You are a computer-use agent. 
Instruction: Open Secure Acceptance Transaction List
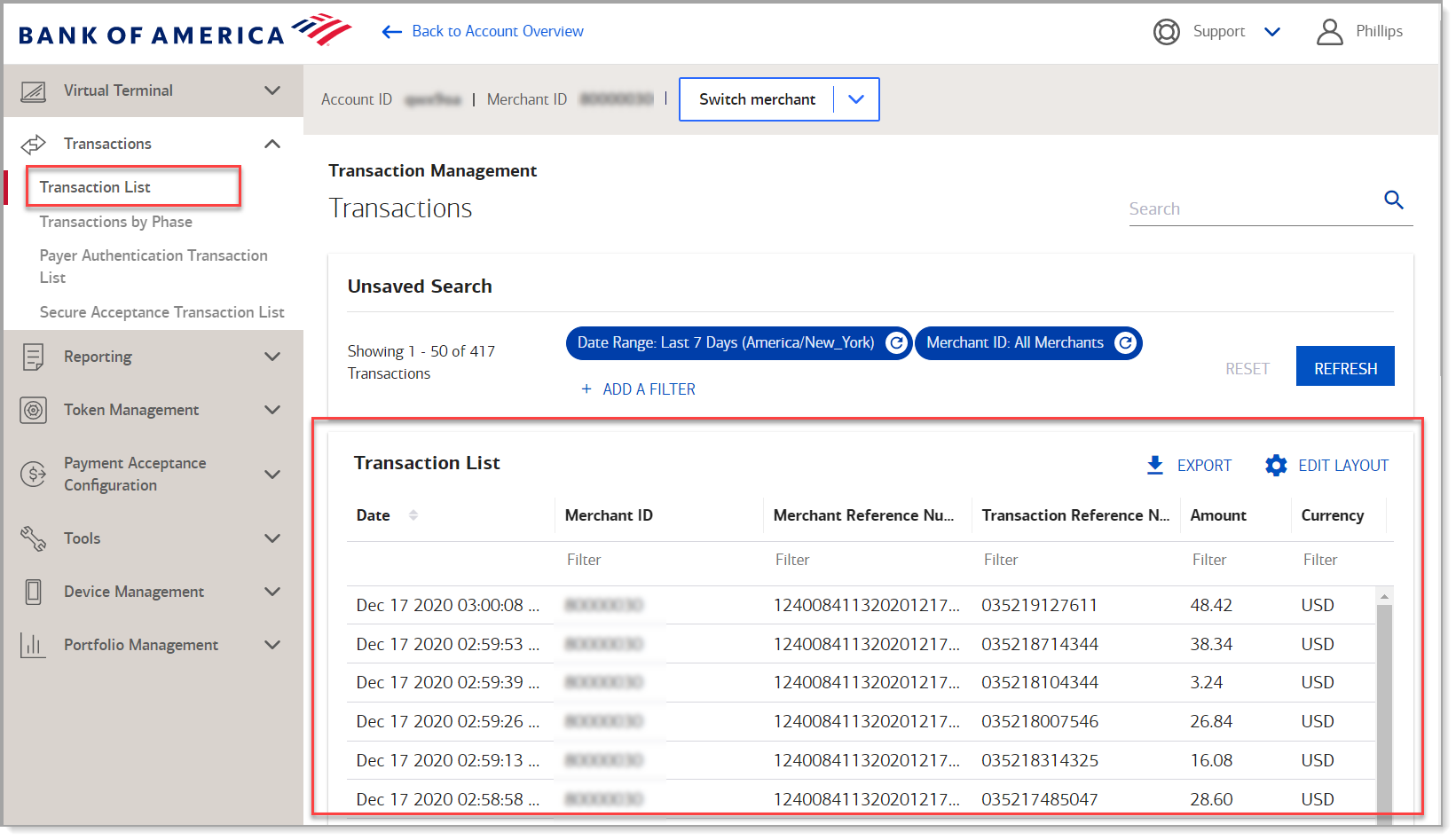[x=162, y=312]
